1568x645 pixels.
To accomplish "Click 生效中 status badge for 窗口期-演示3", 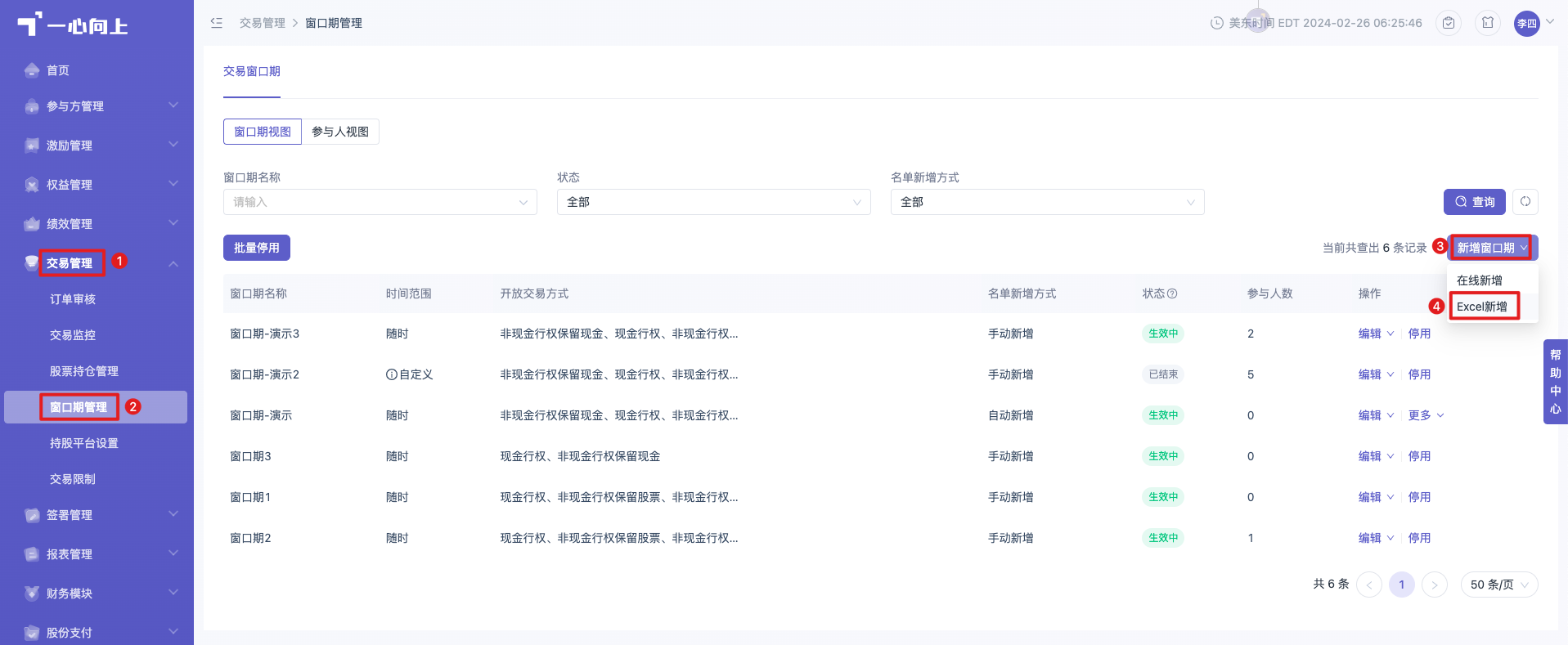I will [x=1163, y=334].
